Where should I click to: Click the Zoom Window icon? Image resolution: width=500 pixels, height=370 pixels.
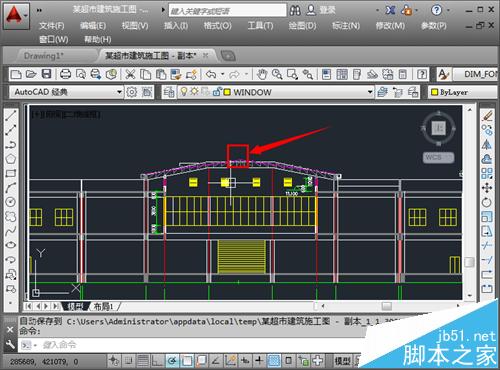tap(292, 74)
